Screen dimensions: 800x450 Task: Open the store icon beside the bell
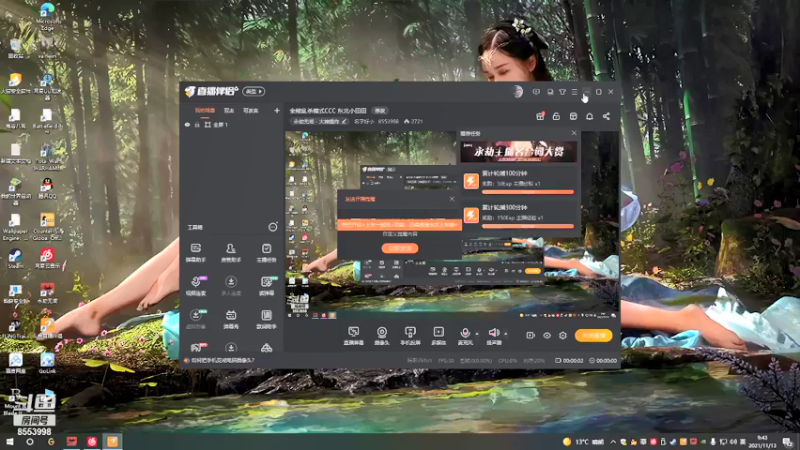[573, 116]
